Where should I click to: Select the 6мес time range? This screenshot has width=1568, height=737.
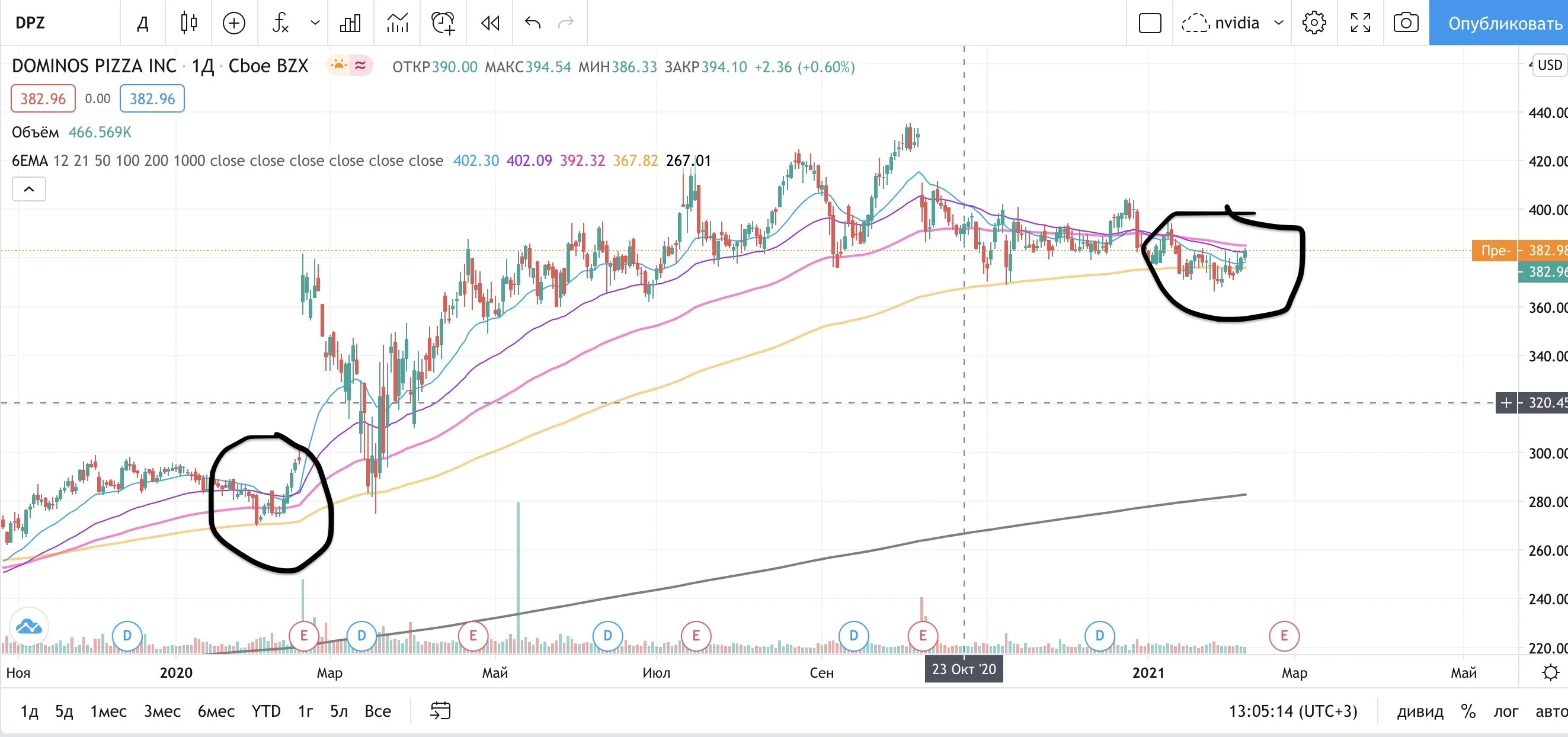[x=216, y=711]
